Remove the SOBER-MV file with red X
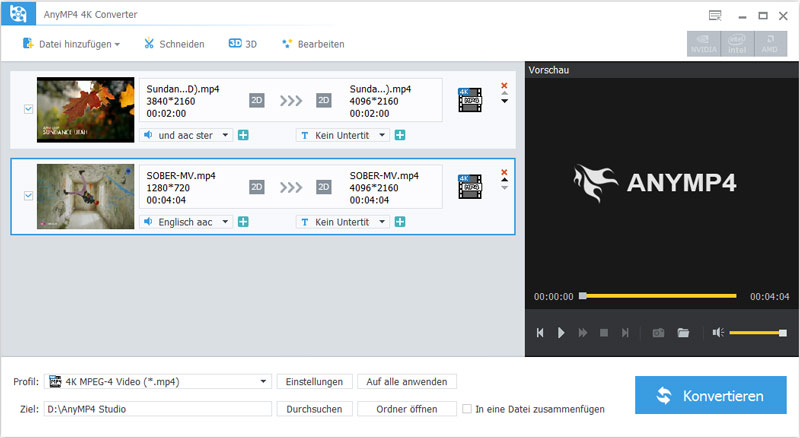Viewport: 800px width, 438px height. 504,172
